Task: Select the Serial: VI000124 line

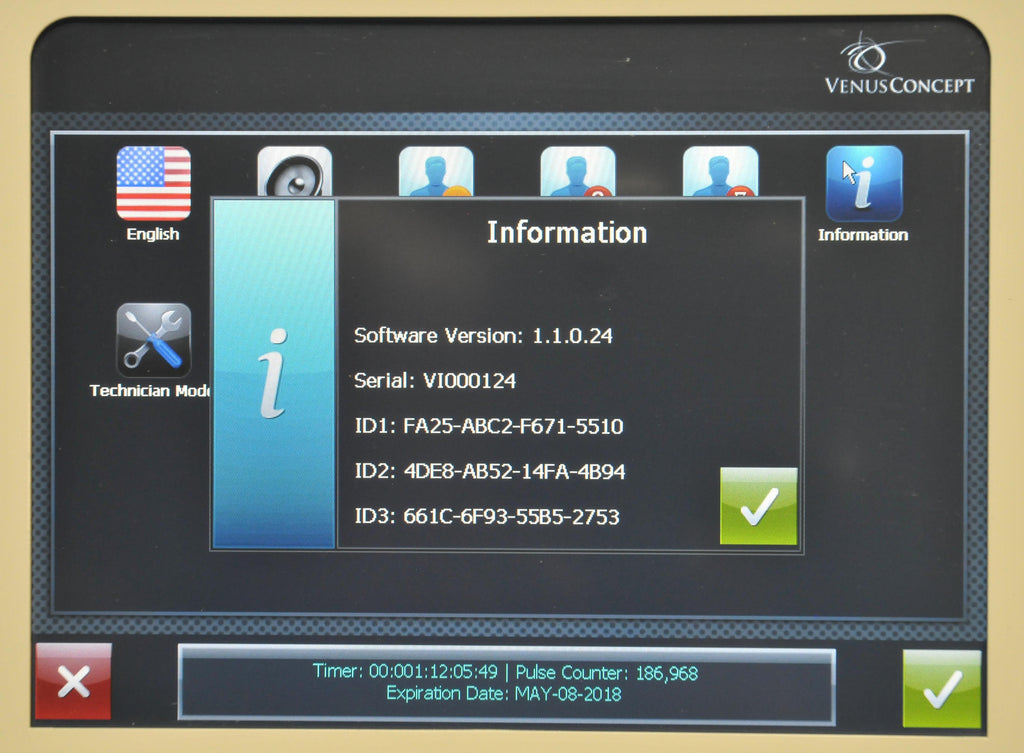Action: 435,381
